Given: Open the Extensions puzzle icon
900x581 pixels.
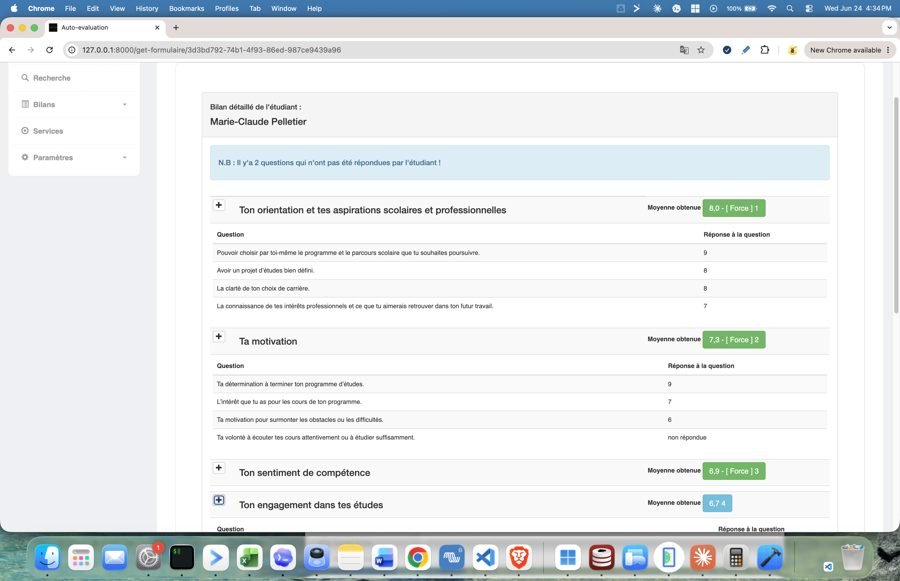Looking at the screenshot, I should (765, 50).
